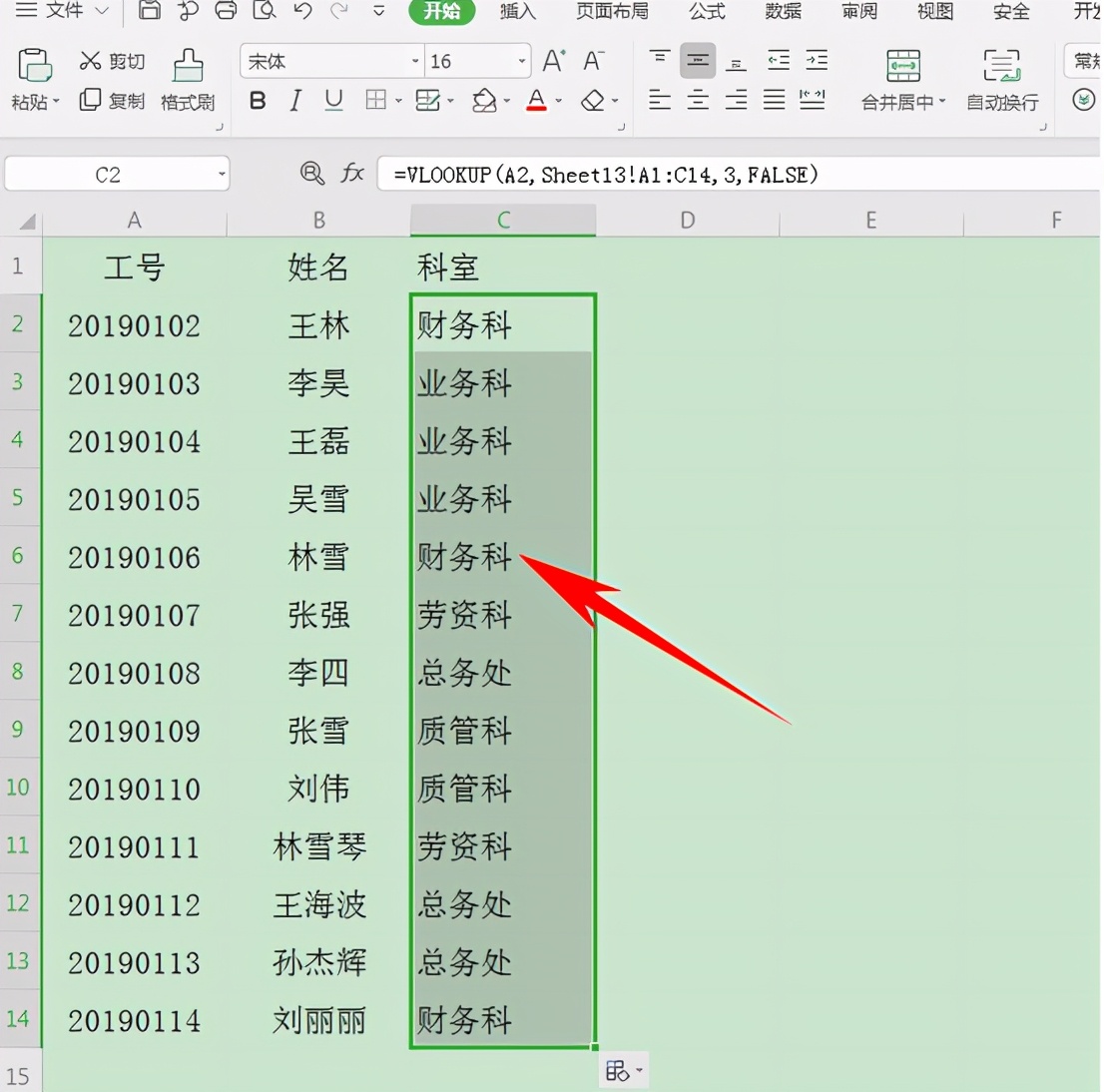Open the Formulas (公式) tab
This screenshot has width=1104, height=1092.
click(x=707, y=11)
